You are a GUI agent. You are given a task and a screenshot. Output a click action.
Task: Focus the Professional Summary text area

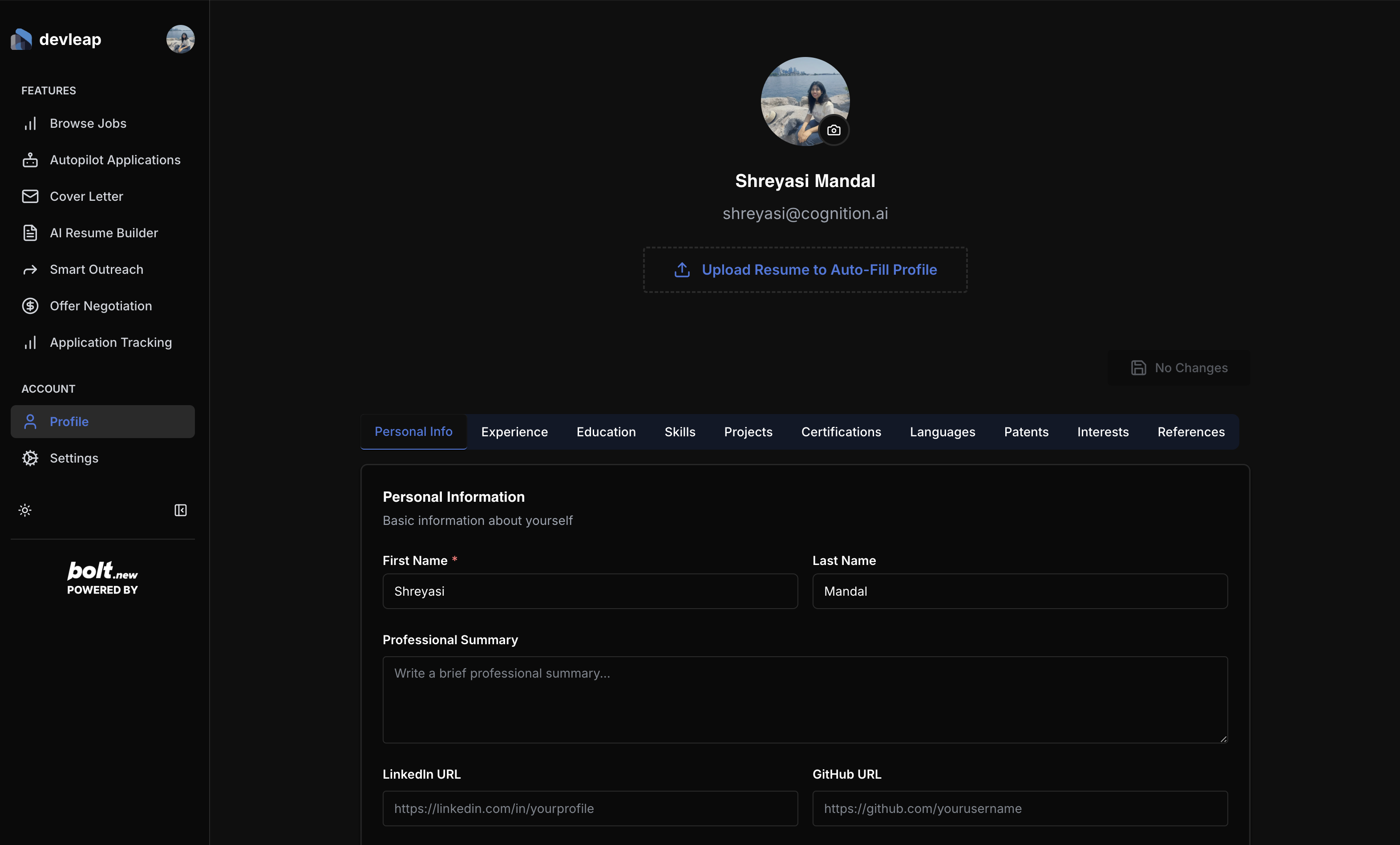tap(805, 699)
